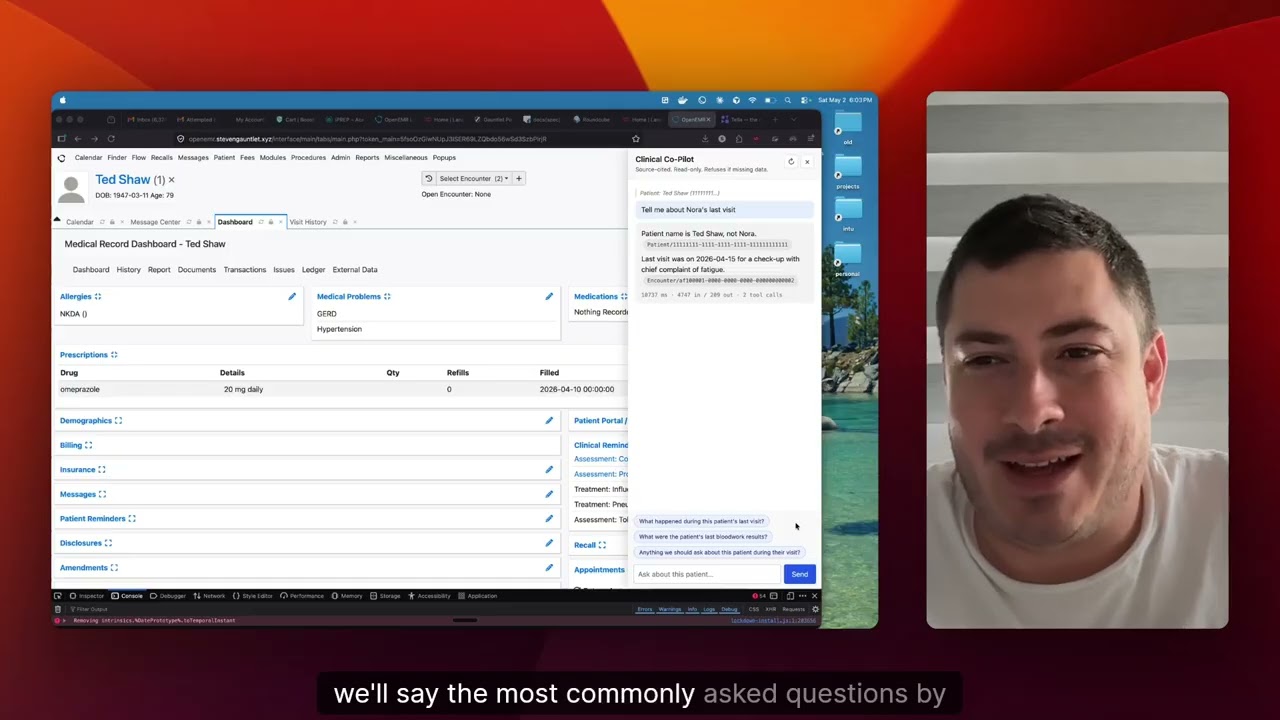Open the Transactions dashboard link

tap(245, 270)
